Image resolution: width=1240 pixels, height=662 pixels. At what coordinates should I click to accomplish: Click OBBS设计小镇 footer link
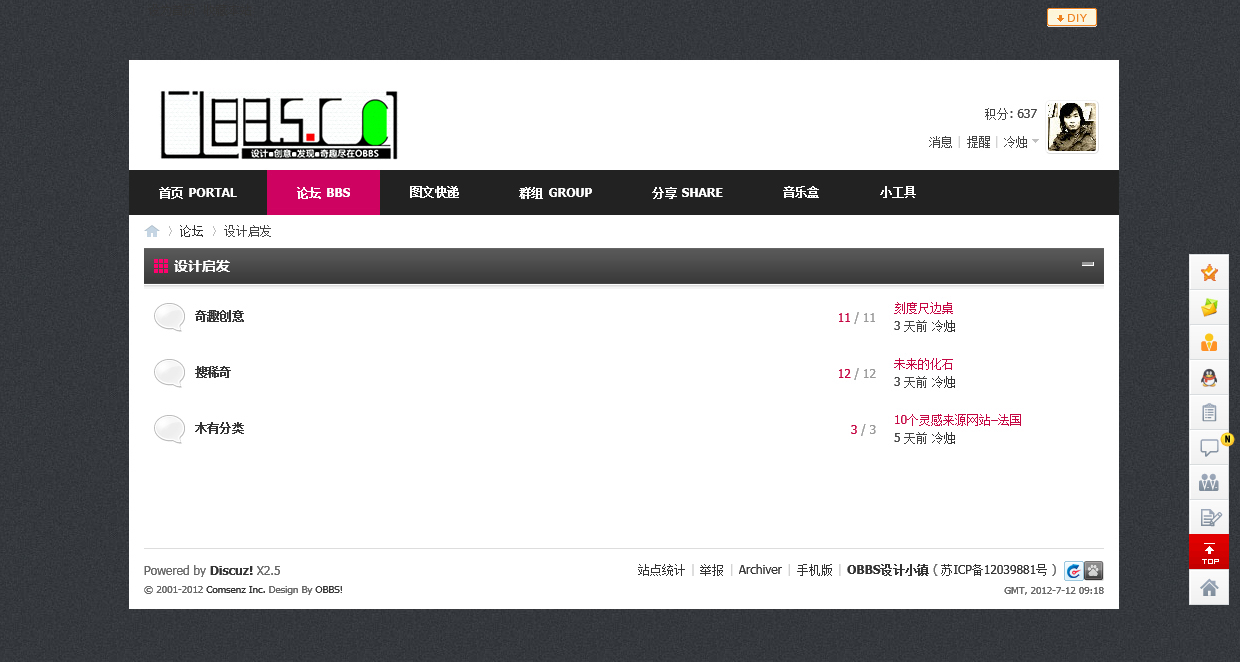(887, 570)
